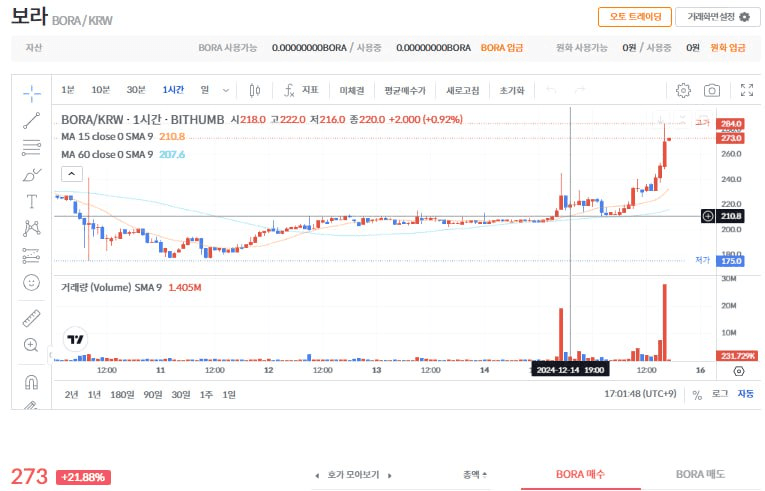Image resolution: width=765 pixels, height=491 pixels.
Task: Undo the last chart action
Action: 551,90
